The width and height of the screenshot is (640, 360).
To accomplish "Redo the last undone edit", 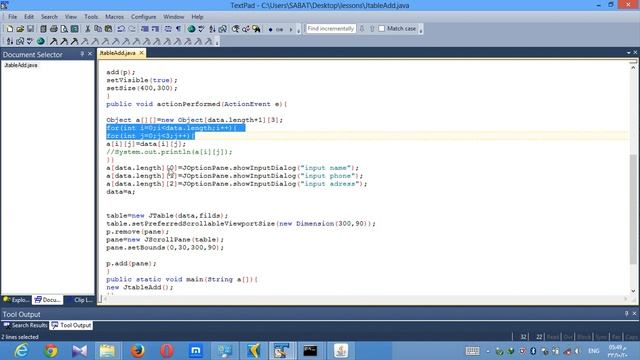I will click(x=132, y=29).
